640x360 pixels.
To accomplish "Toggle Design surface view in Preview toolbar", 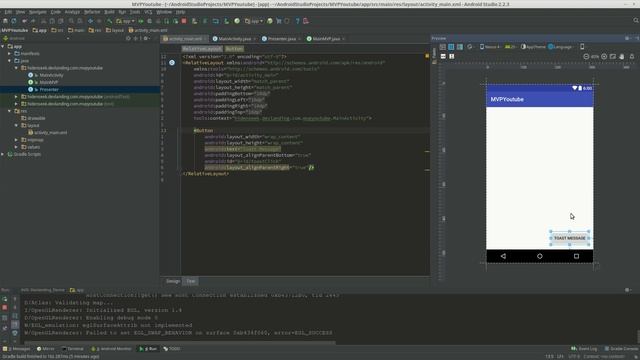I will (x=442, y=47).
